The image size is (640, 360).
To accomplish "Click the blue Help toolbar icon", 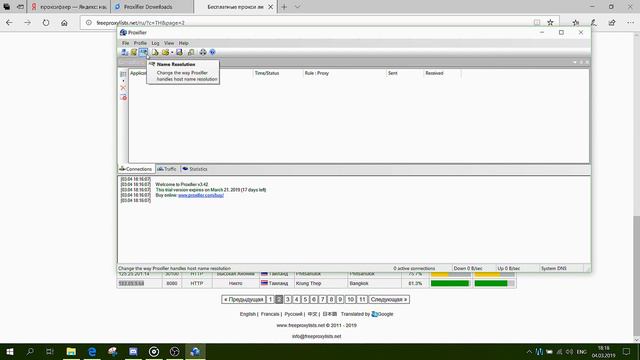I will [x=212, y=52].
